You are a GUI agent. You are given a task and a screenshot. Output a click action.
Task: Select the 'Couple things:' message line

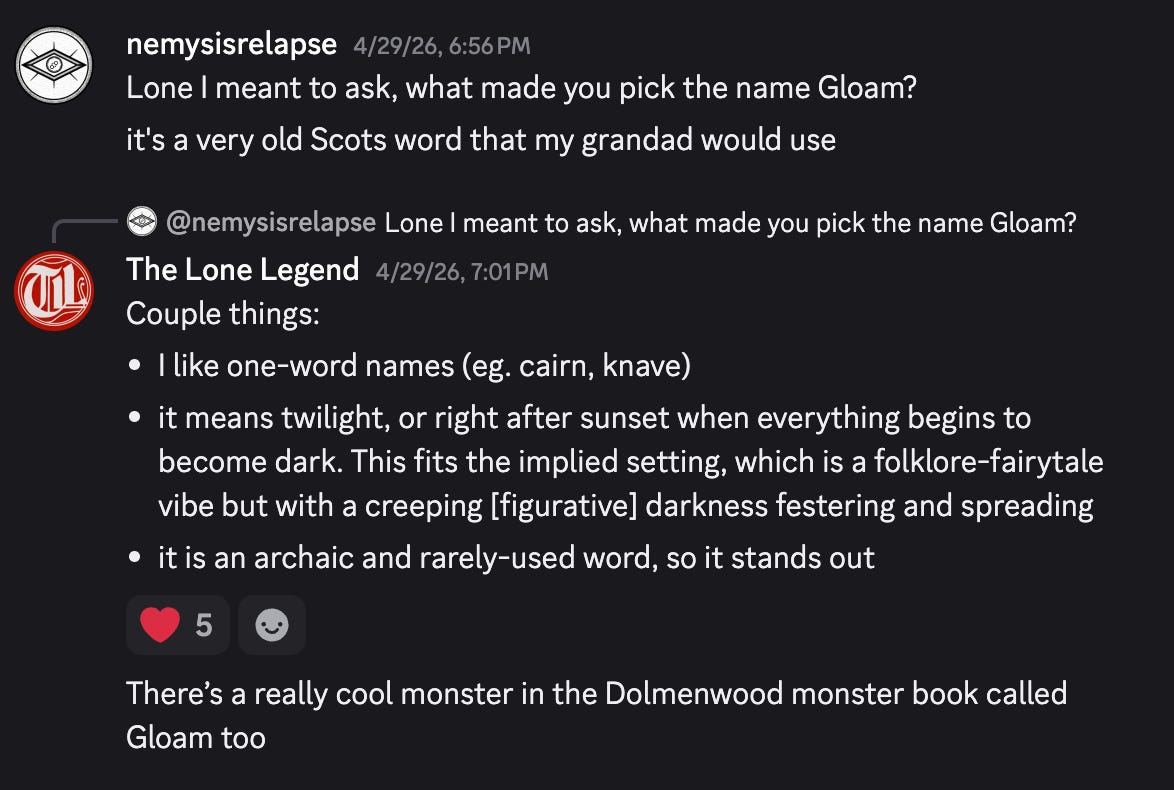click(222, 313)
